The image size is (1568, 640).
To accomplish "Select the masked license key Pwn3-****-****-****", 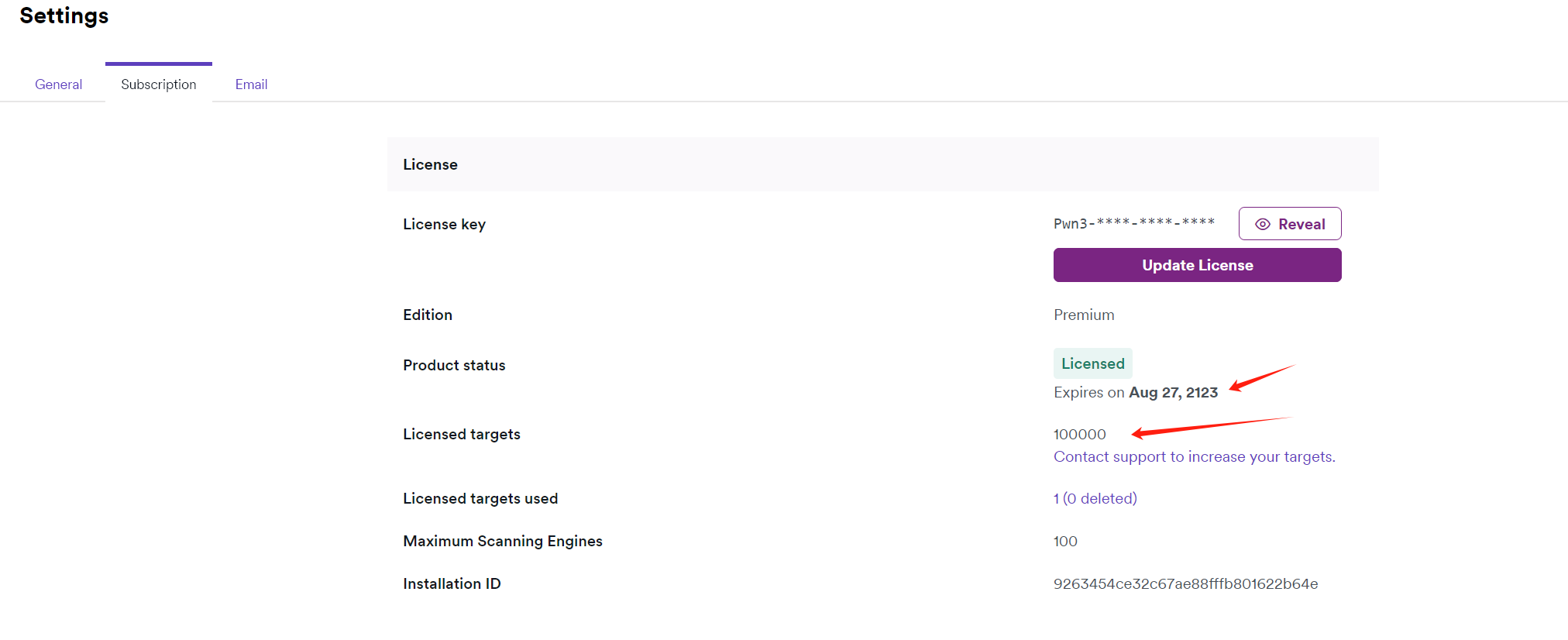I will pos(1133,223).
